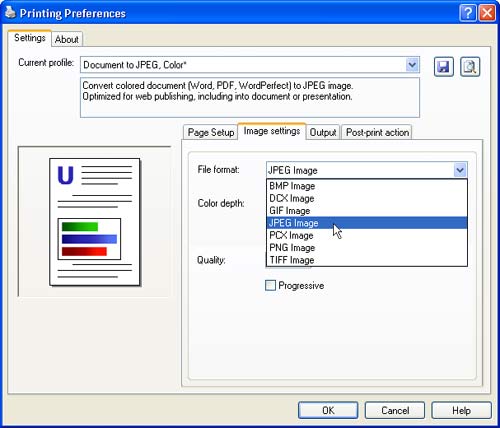Choose DCX Image from the format list

coord(367,198)
